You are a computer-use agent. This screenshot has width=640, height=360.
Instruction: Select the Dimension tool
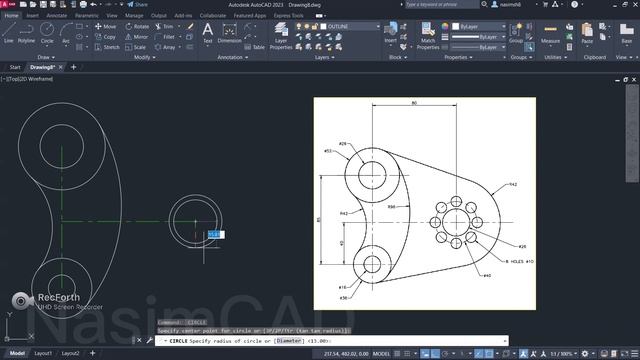point(229,33)
